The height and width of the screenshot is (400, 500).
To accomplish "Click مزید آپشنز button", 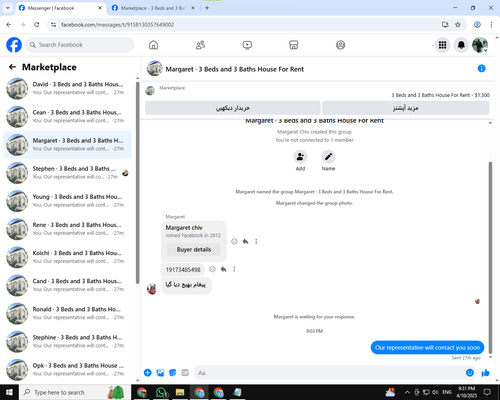I will (406, 108).
